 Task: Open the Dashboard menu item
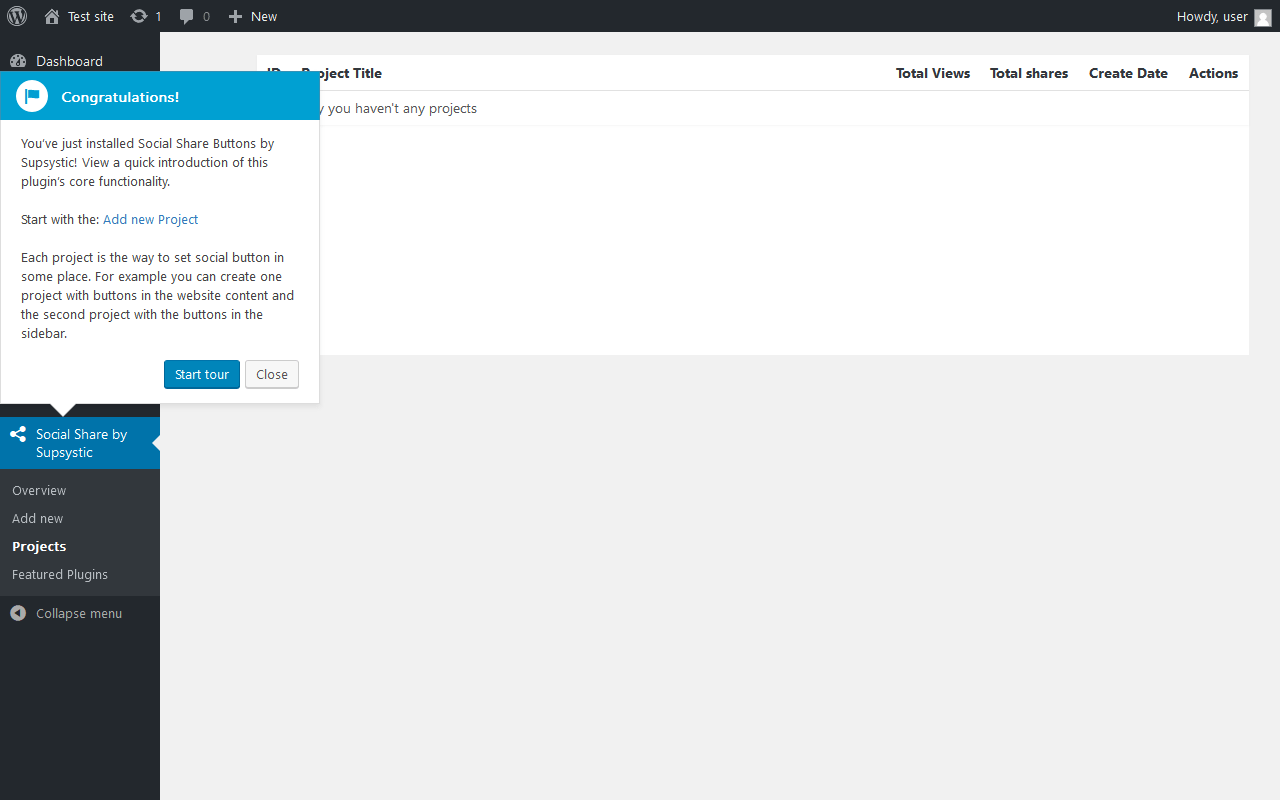tap(80, 61)
